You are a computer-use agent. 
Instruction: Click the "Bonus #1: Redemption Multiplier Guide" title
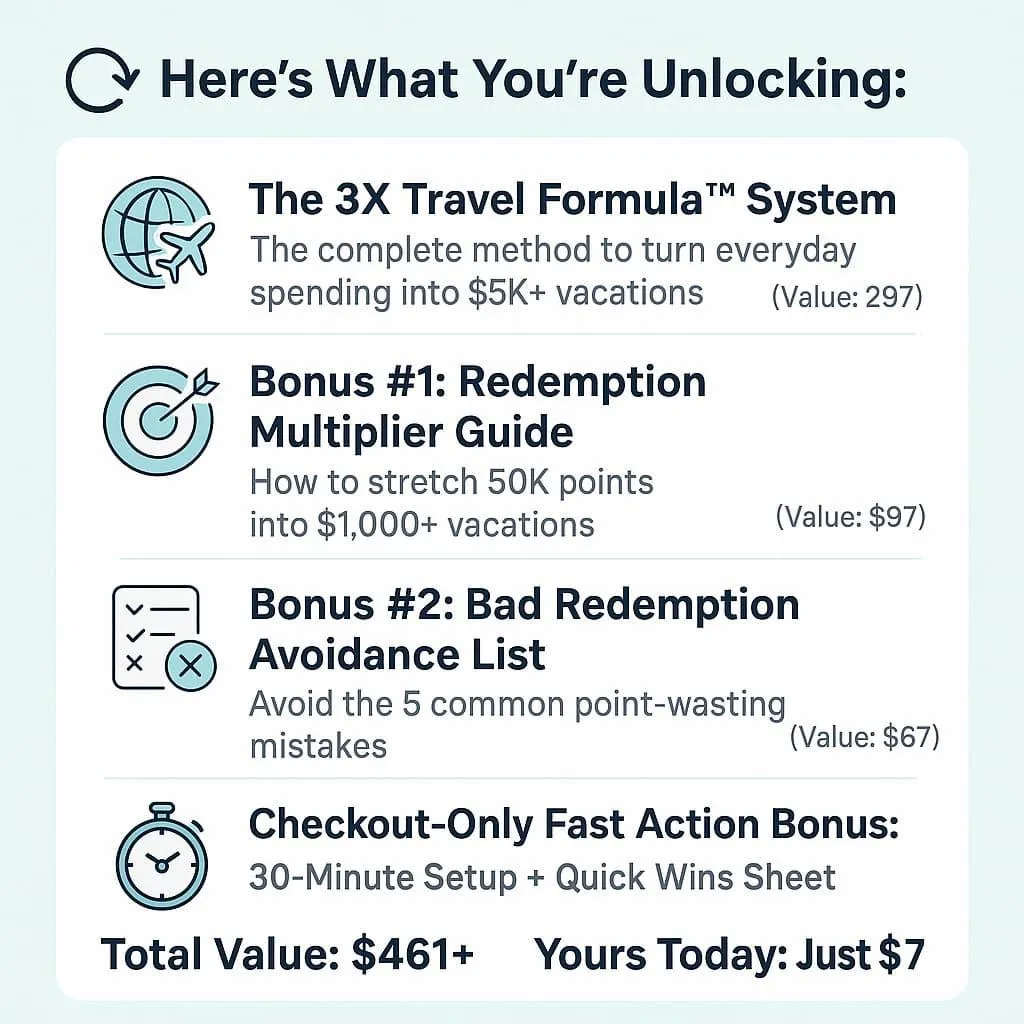[x=477, y=406]
